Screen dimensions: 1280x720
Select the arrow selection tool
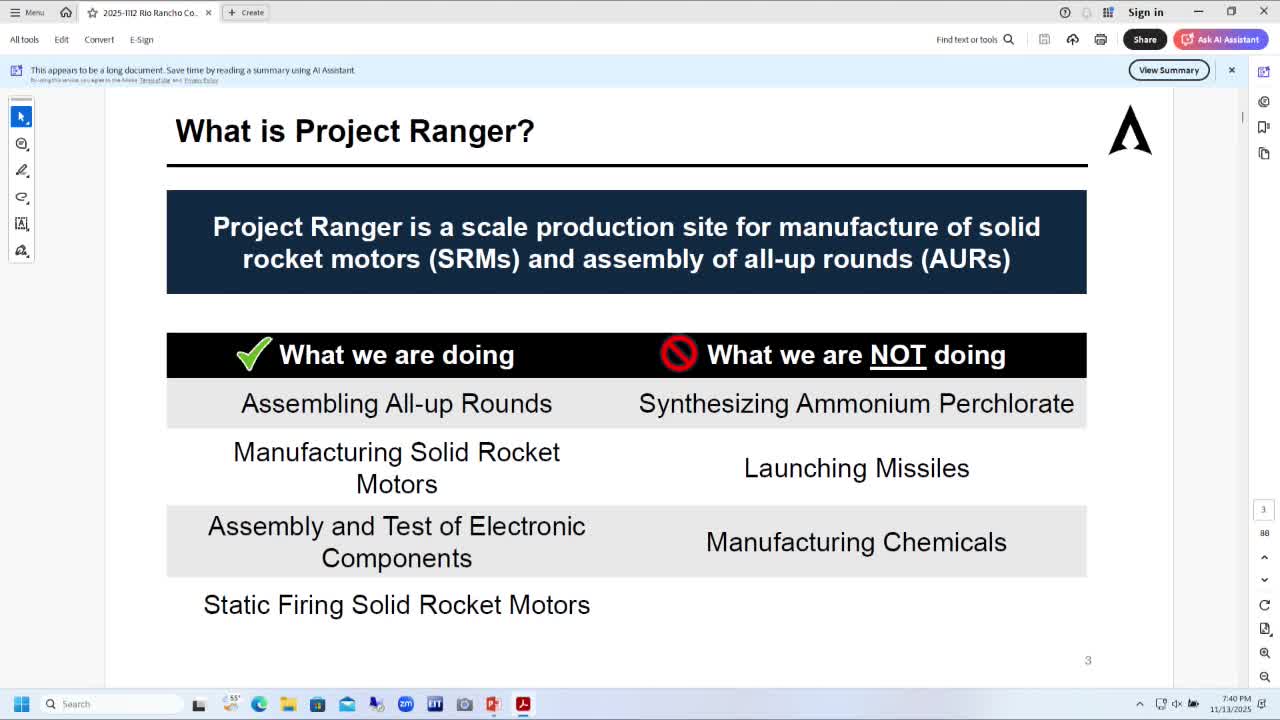pos(21,117)
